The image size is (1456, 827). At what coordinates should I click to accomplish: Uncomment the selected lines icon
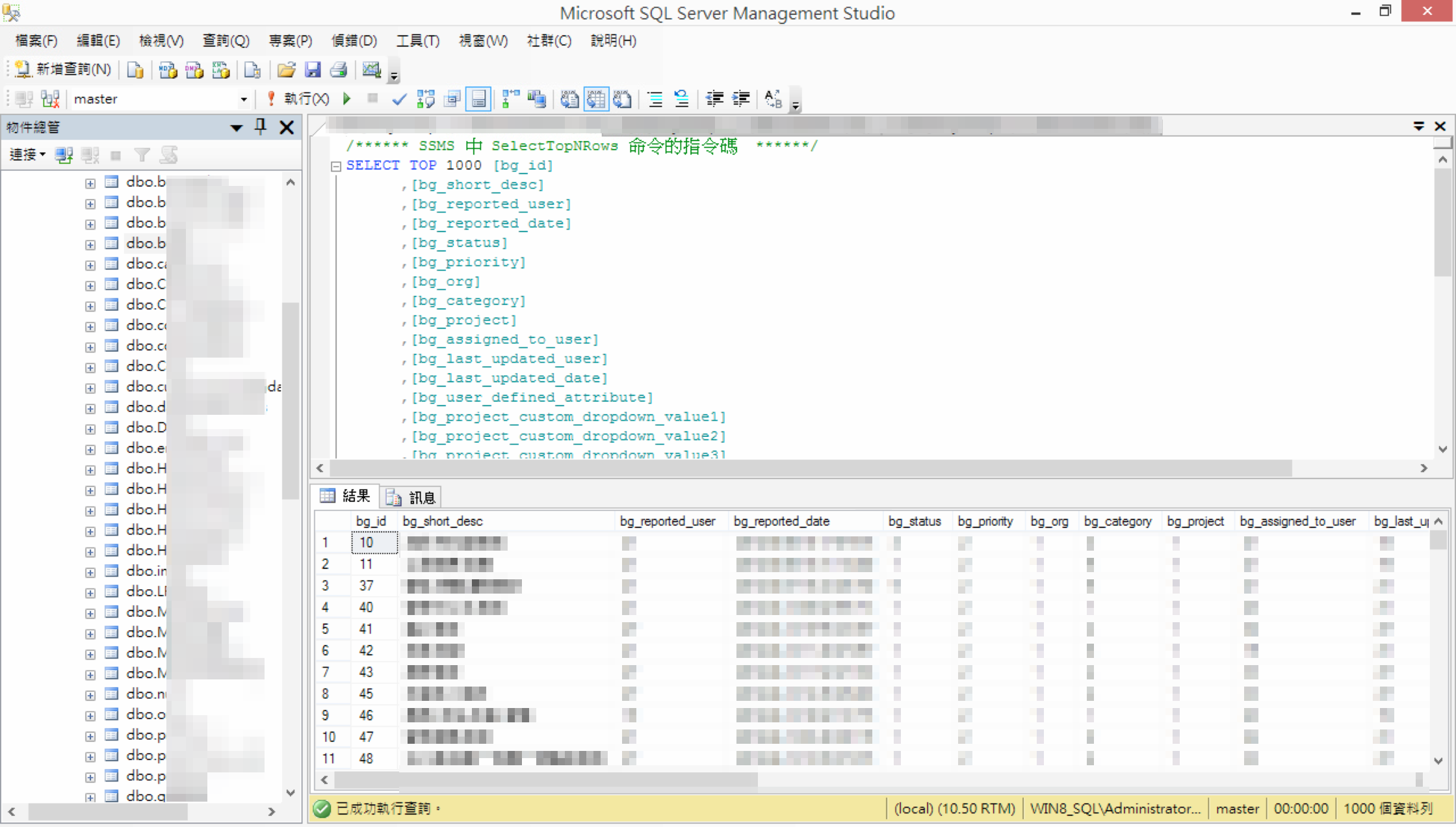[681, 99]
